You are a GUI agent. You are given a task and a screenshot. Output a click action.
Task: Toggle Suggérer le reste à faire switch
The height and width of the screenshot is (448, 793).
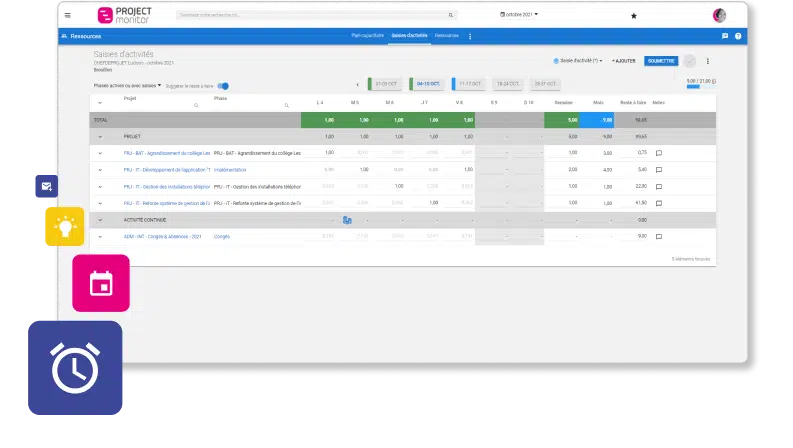(223, 86)
